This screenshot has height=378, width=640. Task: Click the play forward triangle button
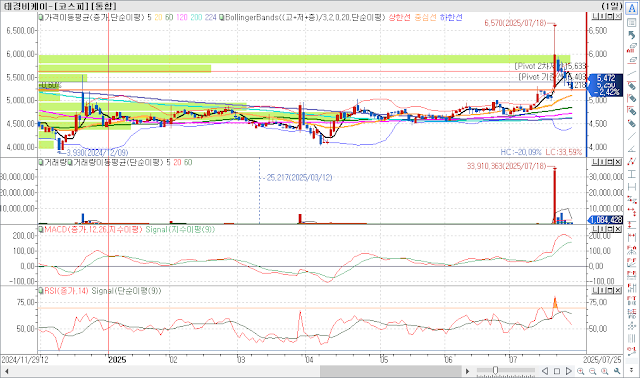[x=569, y=371]
